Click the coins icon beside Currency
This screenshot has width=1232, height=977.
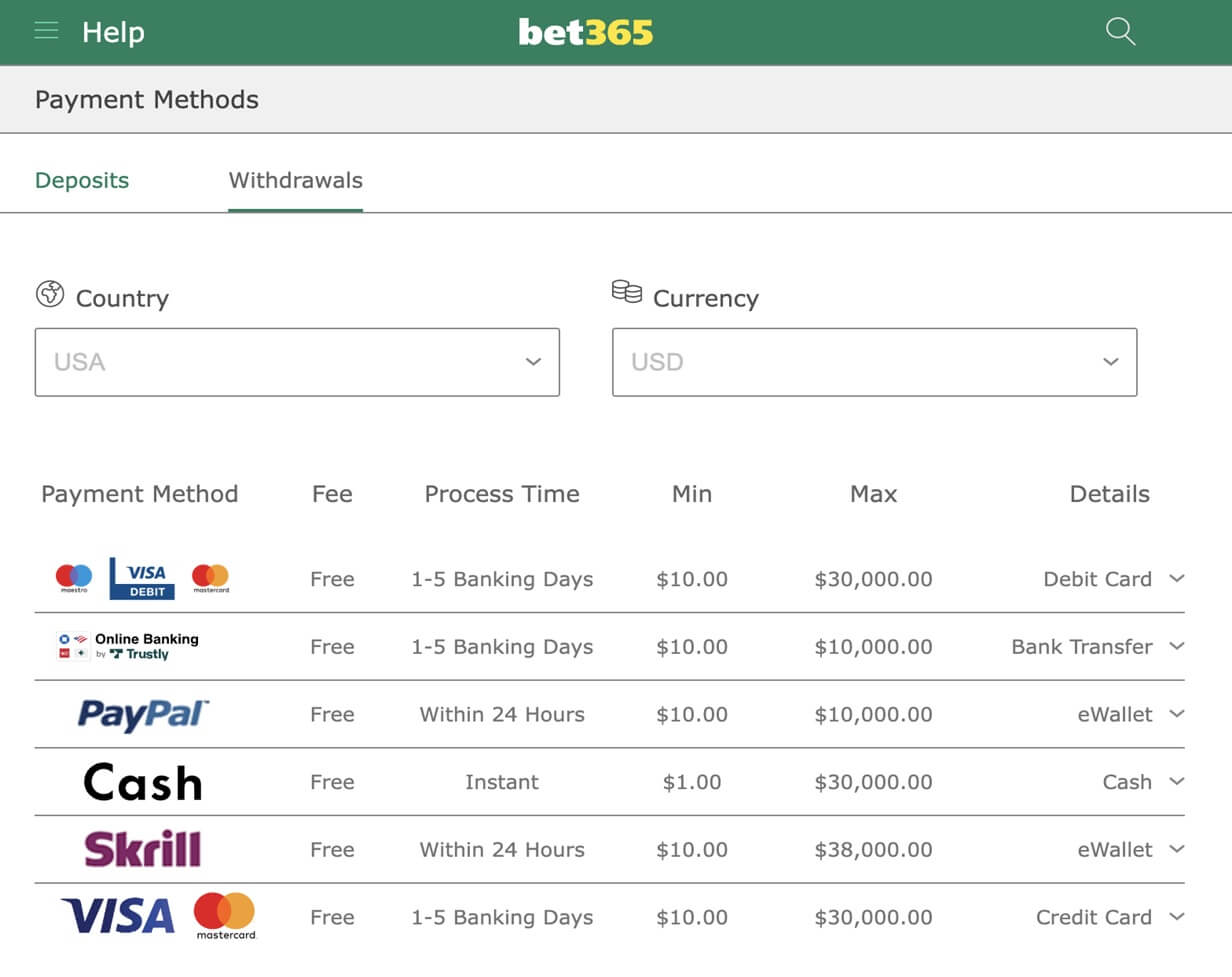pos(627,292)
